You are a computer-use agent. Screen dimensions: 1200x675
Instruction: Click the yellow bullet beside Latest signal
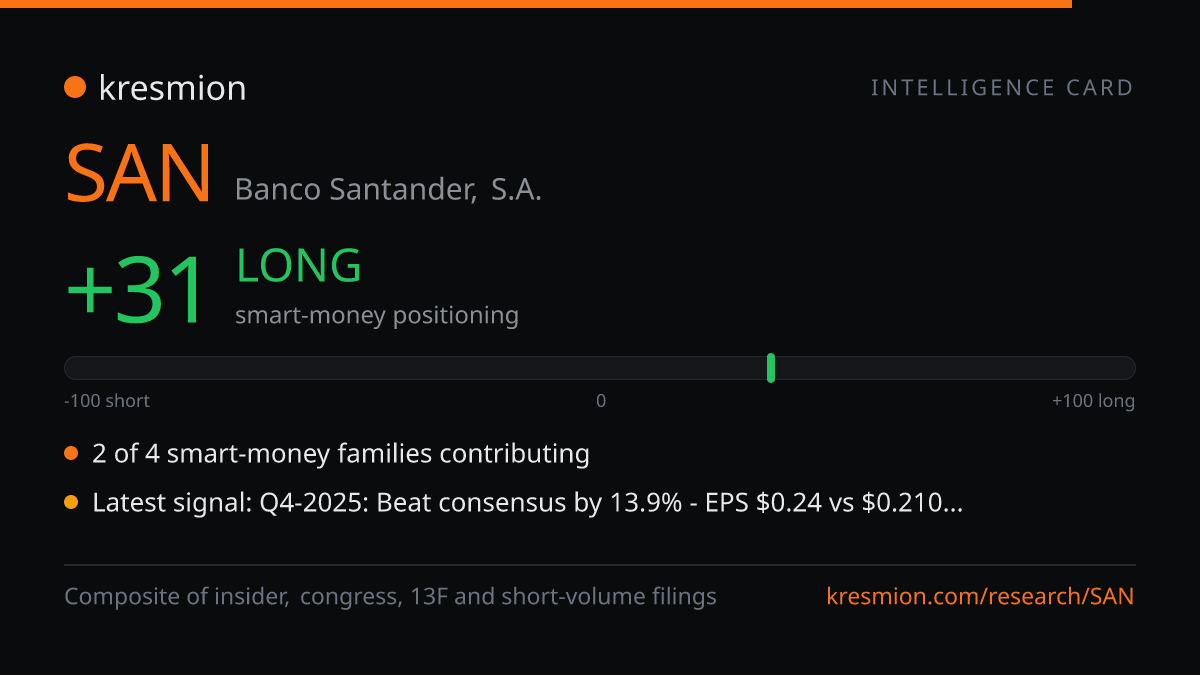click(71, 503)
